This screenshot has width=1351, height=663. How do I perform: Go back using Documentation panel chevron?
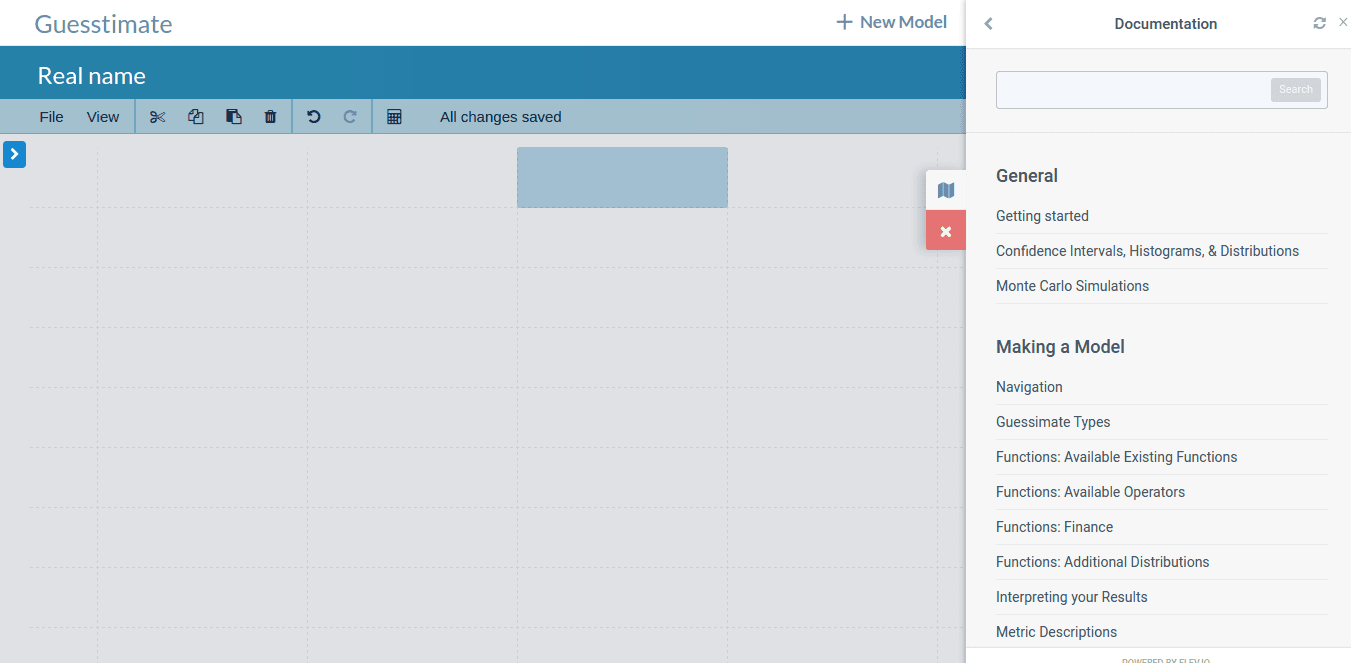click(988, 24)
